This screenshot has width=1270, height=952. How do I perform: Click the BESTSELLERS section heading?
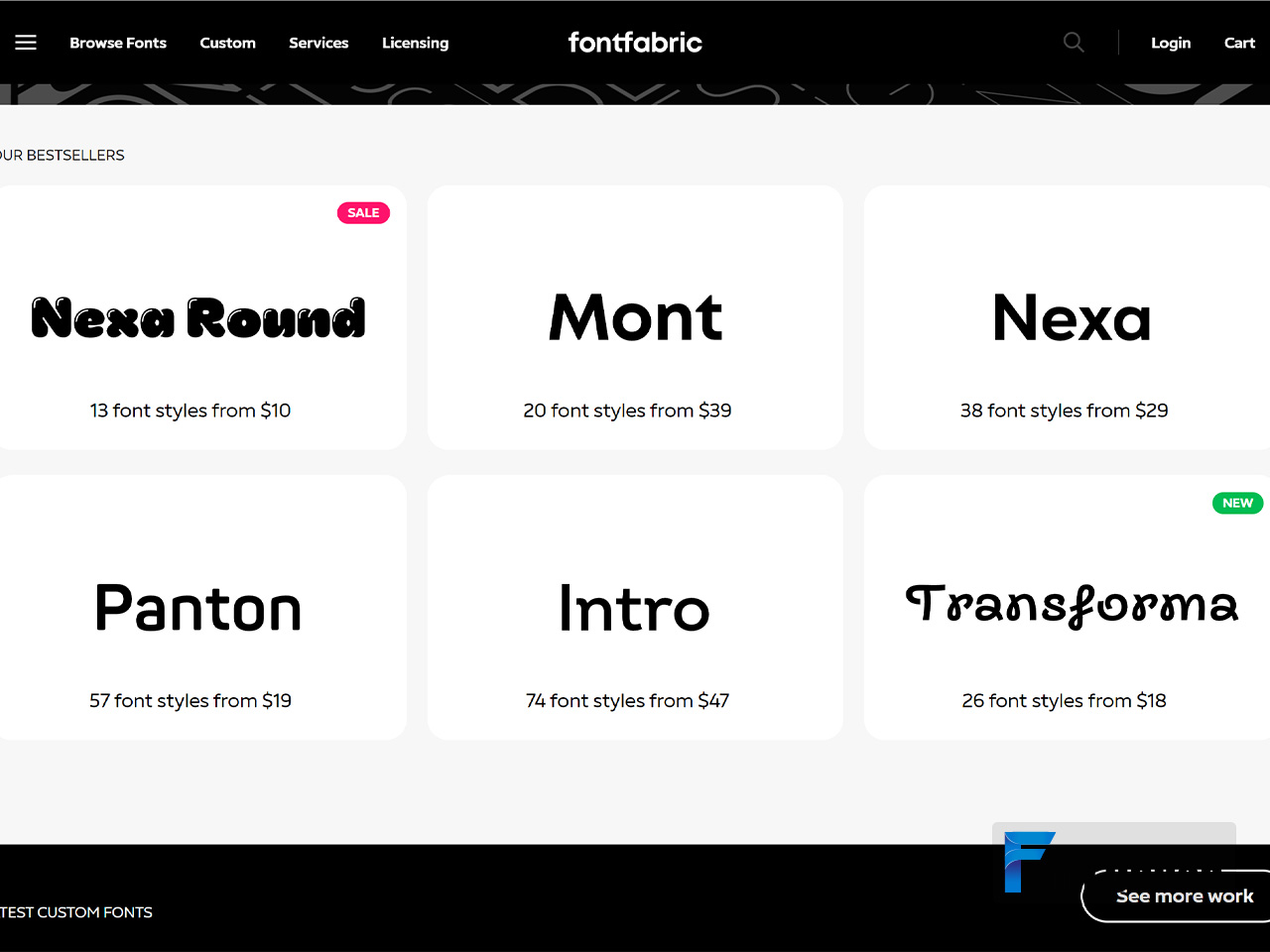pos(62,155)
